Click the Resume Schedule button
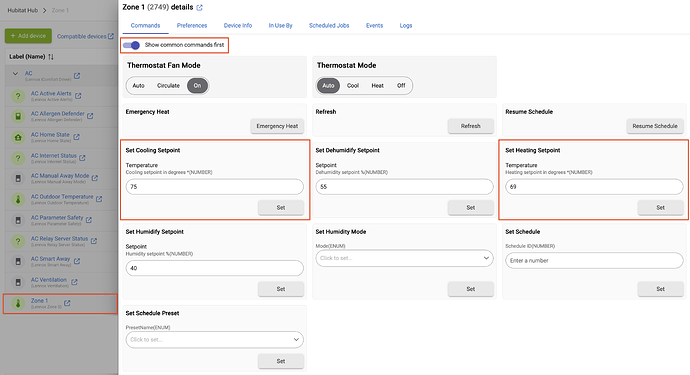The width and height of the screenshot is (690, 375). pos(655,126)
